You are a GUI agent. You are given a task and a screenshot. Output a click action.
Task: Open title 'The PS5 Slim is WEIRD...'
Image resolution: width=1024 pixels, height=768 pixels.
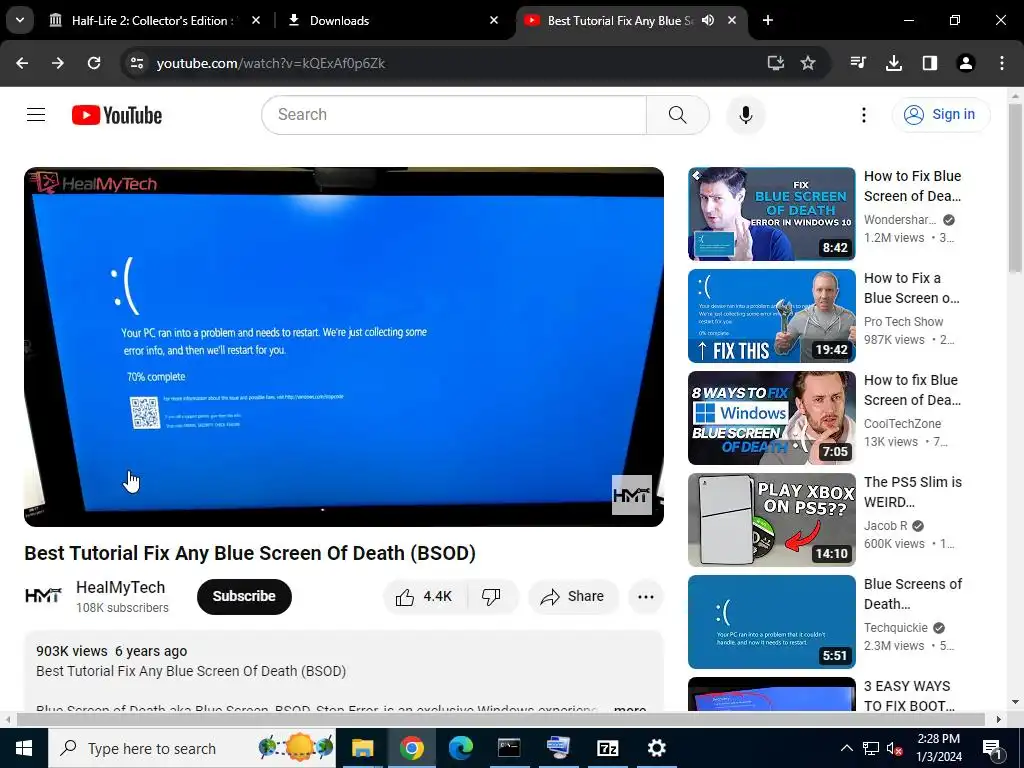tap(912, 492)
